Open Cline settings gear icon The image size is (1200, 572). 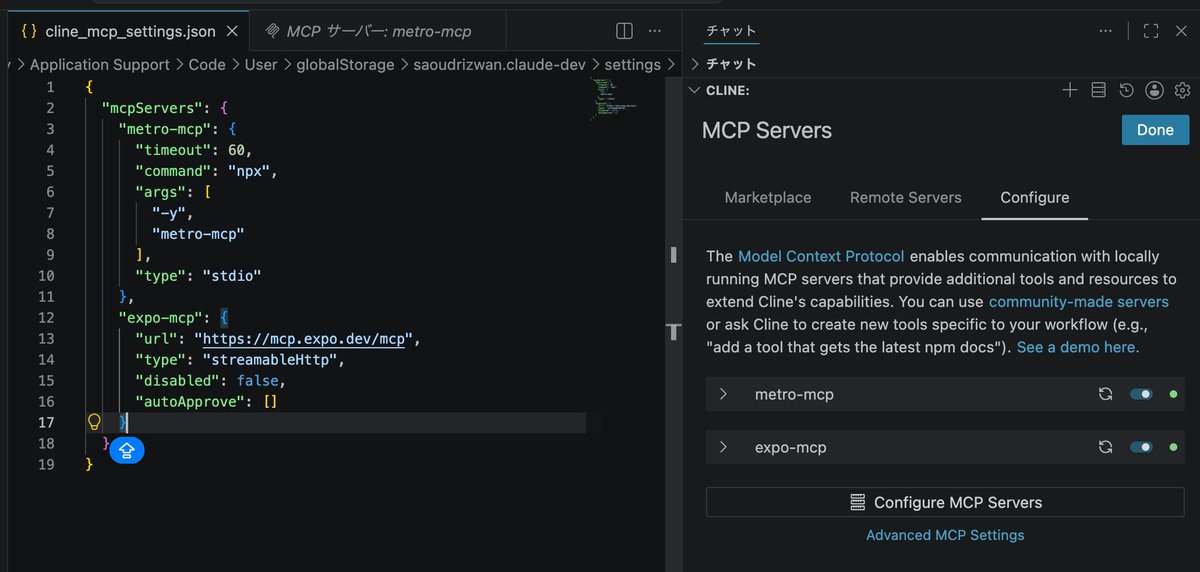tap(1182, 90)
